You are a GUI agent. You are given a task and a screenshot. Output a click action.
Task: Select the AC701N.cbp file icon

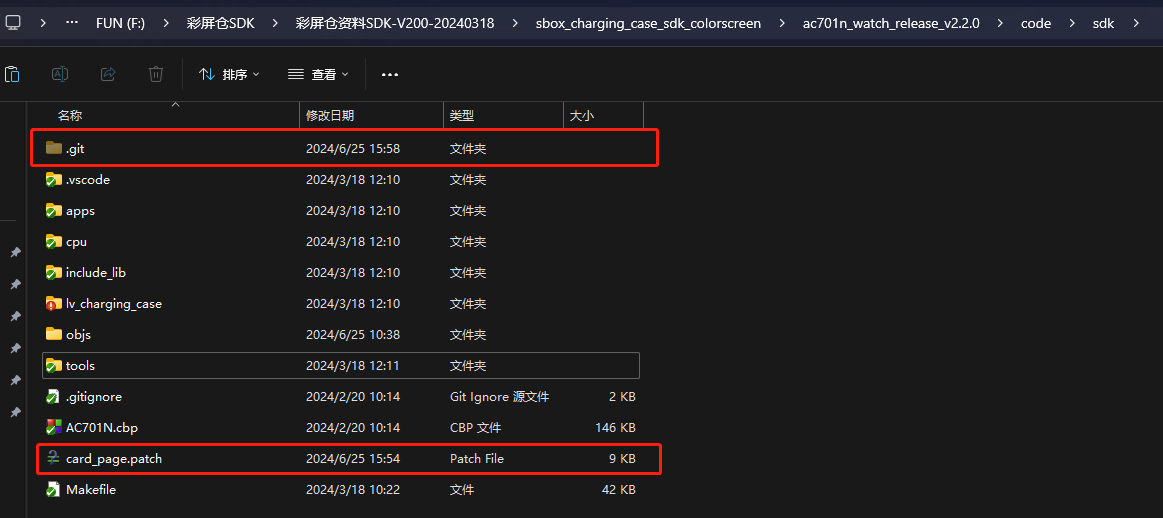[53, 427]
